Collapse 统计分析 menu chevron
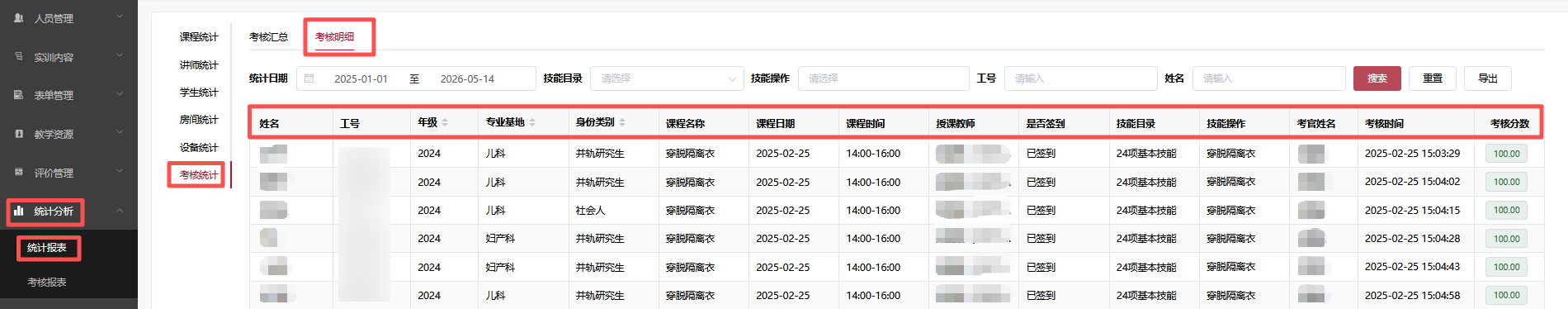The width and height of the screenshot is (1568, 309). [120, 211]
